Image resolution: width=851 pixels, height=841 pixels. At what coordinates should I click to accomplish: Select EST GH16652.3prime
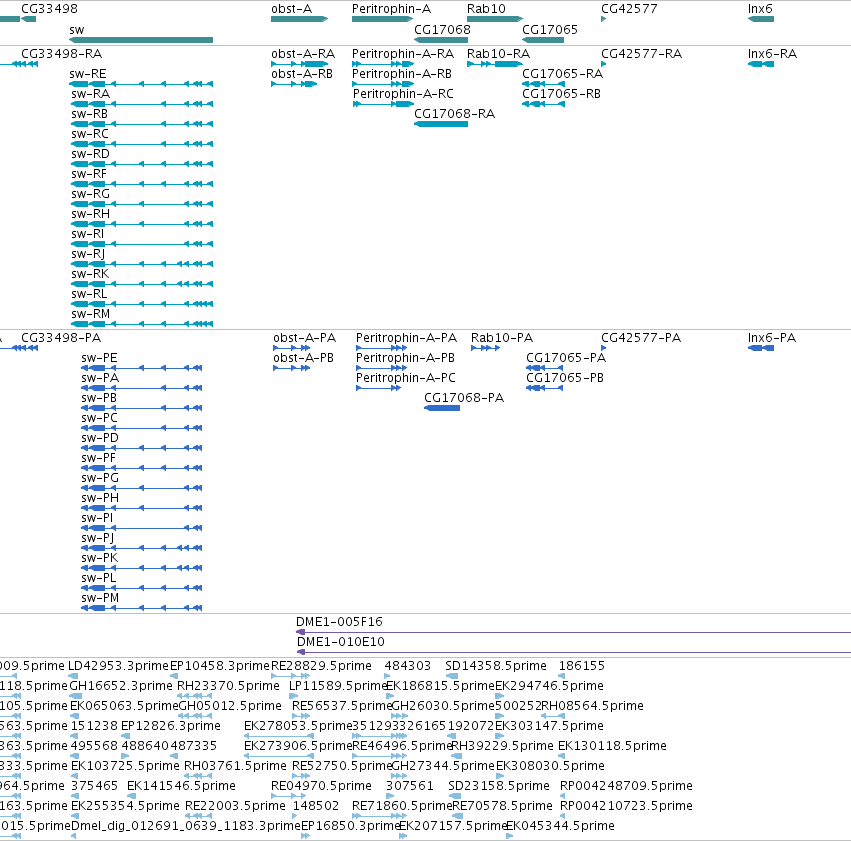(x=75, y=696)
